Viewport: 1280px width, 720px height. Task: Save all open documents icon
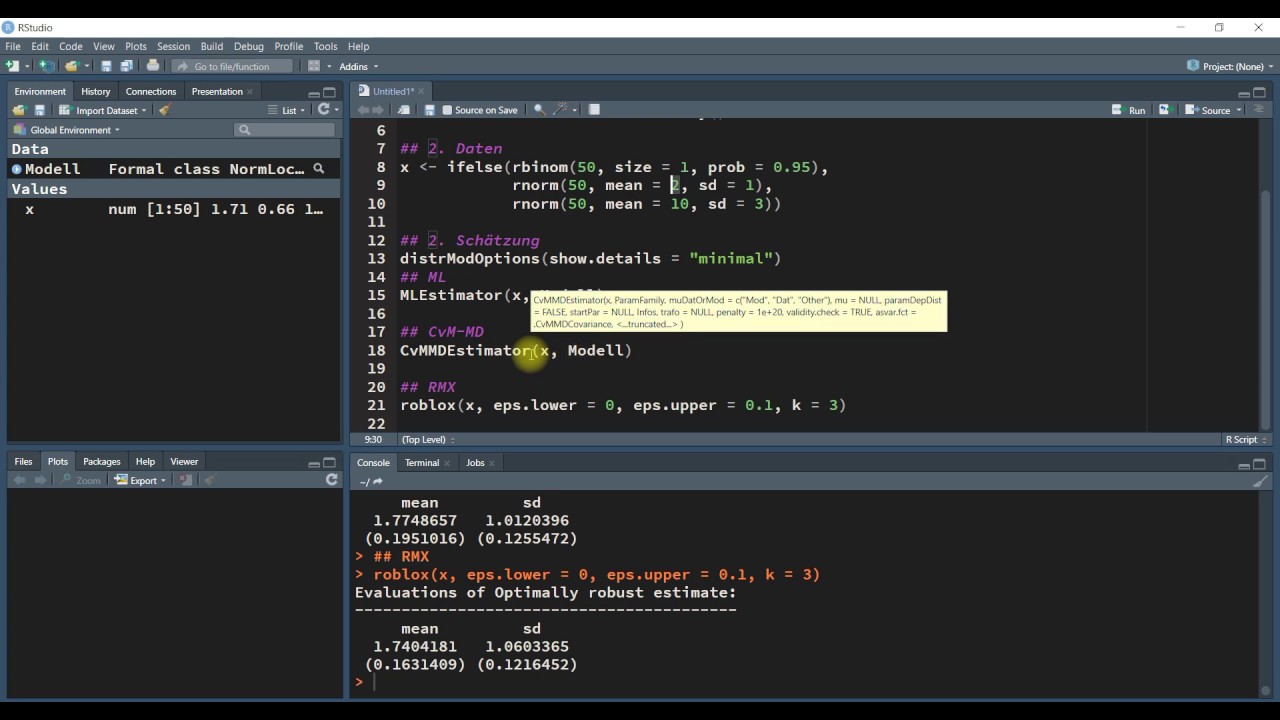126,66
